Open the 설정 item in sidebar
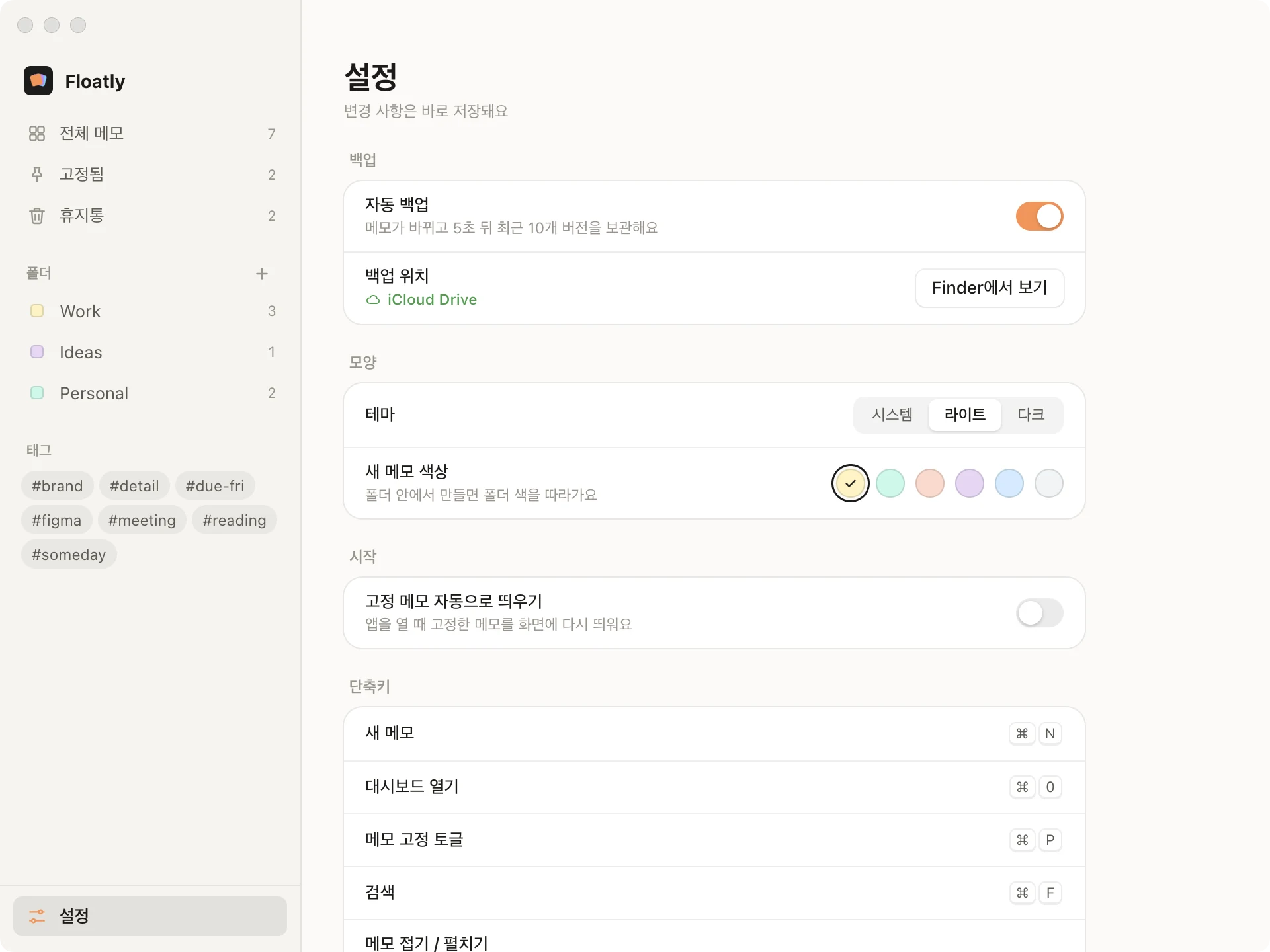This screenshot has height=952, width=1270. click(150, 916)
